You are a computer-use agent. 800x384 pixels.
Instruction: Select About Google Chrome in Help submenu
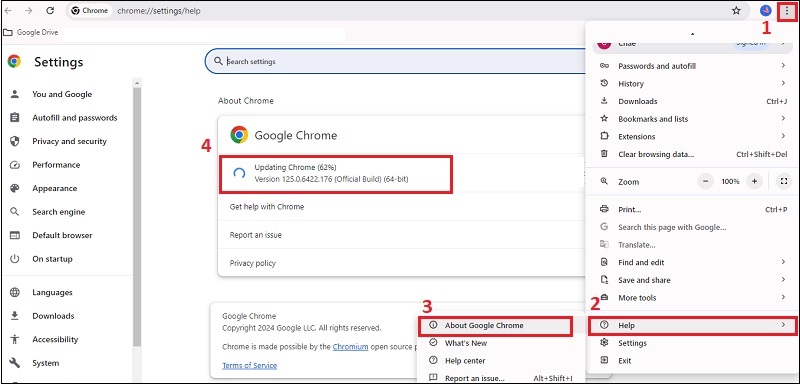click(x=495, y=325)
